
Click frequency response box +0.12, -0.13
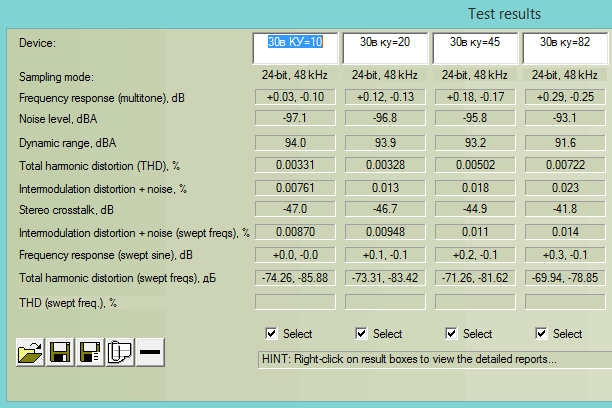pyautogui.click(x=385, y=97)
